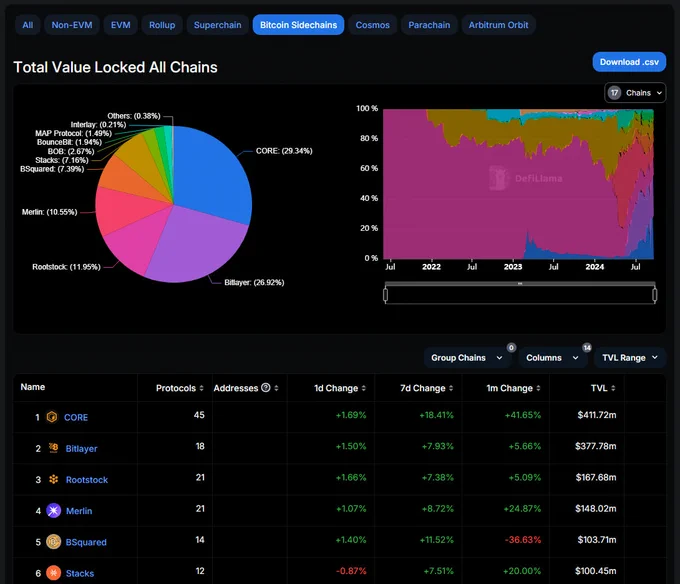Click left handle of chart range slider
The height and width of the screenshot is (584, 680).
[x=386, y=295]
